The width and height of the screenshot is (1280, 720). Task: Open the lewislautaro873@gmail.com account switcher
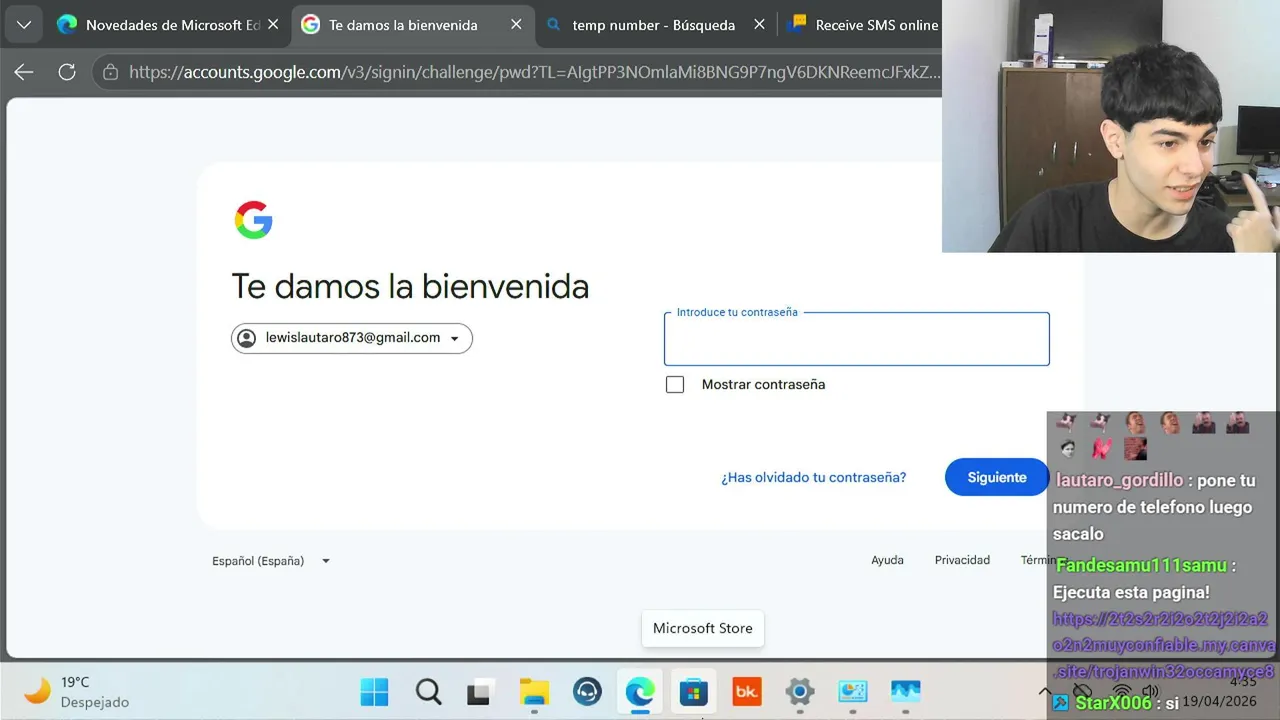[x=352, y=338]
